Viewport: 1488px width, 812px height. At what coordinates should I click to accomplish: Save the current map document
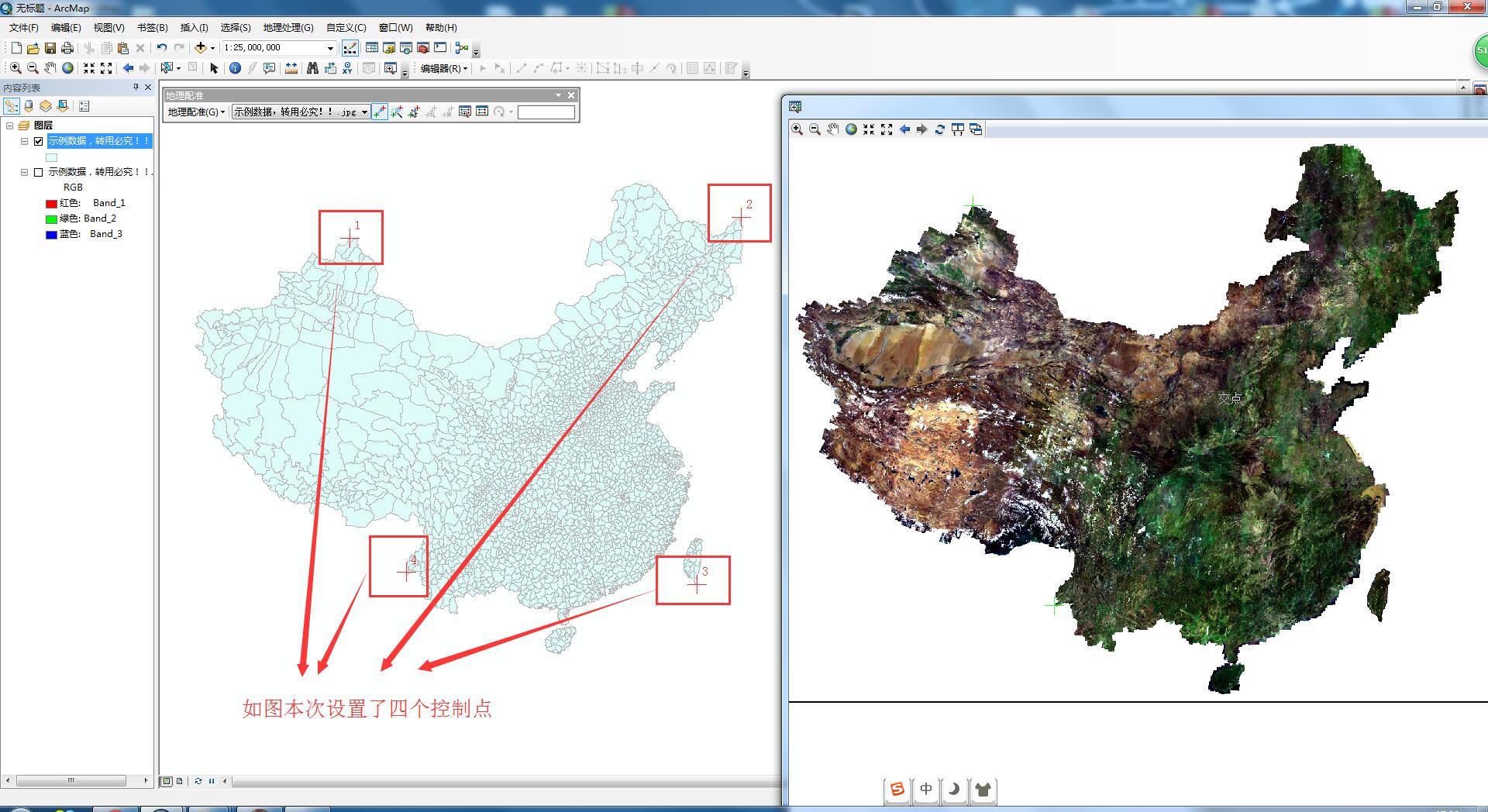click(50, 48)
